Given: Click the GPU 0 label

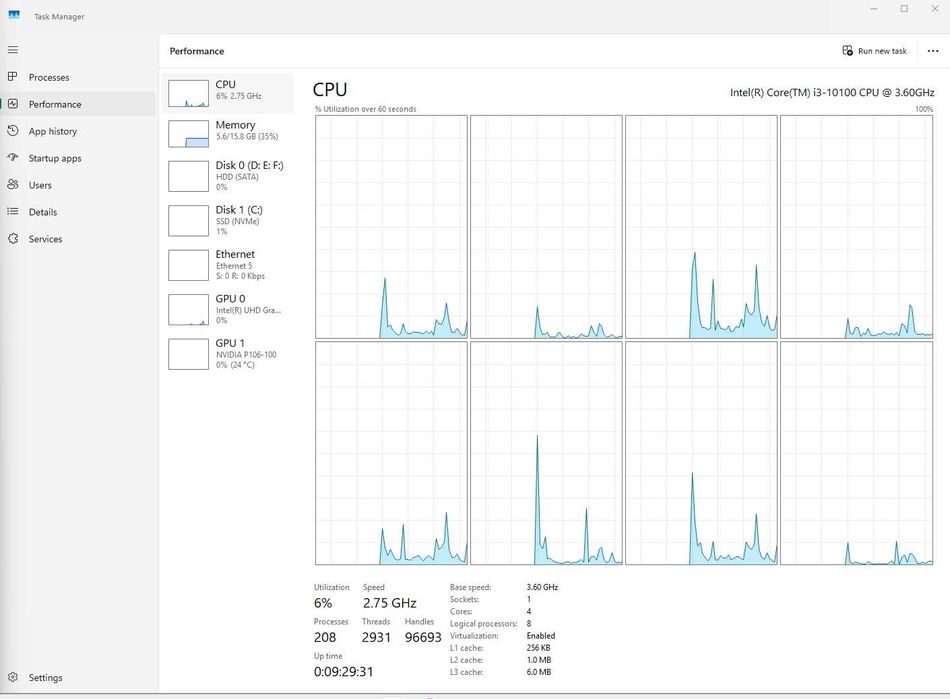Looking at the screenshot, I should tap(230, 299).
